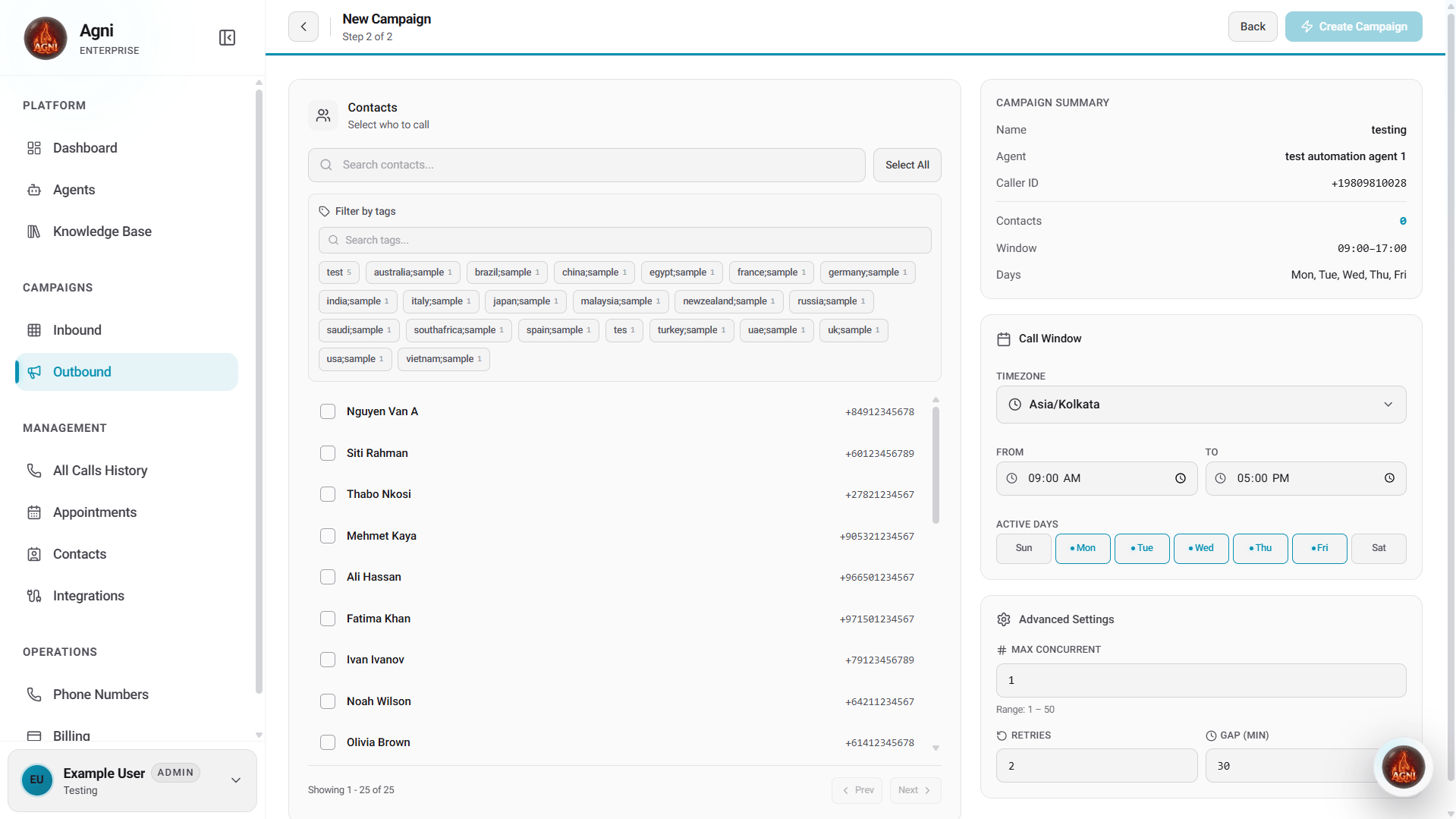
Task: Click the sidebar navigation scrollbar
Action: (x=259, y=391)
